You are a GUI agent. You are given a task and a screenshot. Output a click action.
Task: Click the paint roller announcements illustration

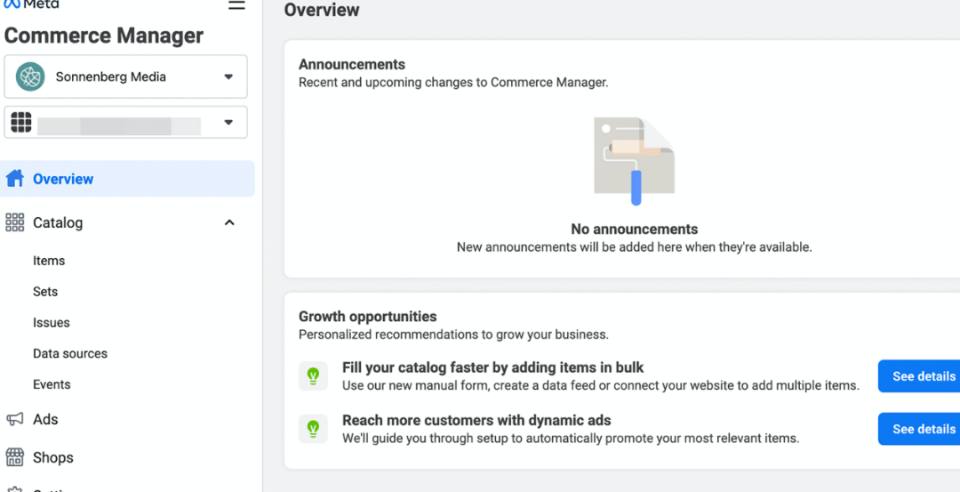(x=634, y=162)
